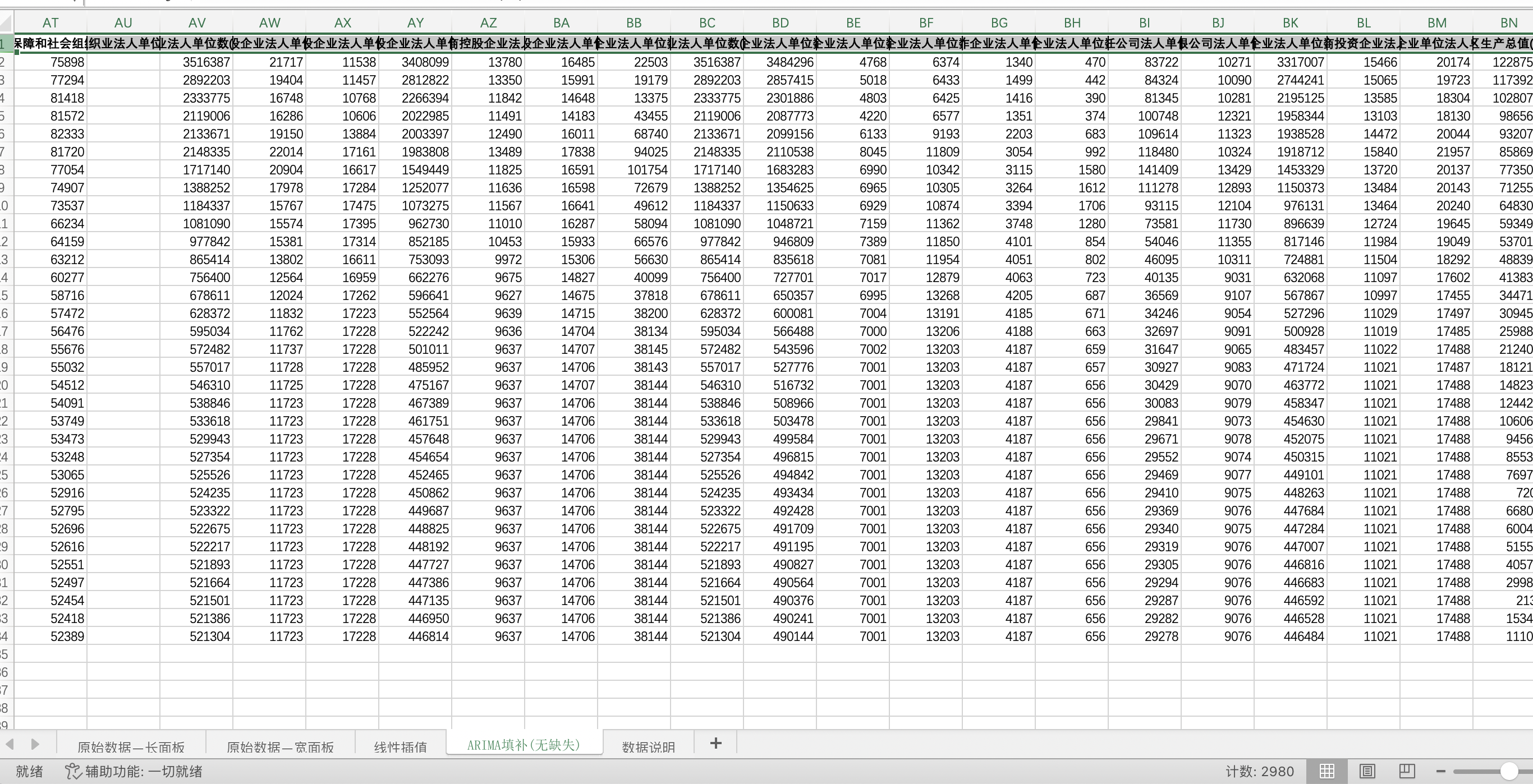This screenshot has height=784, width=1533.
Task: Click the zoom slider handle
Action: click(x=1509, y=772)
